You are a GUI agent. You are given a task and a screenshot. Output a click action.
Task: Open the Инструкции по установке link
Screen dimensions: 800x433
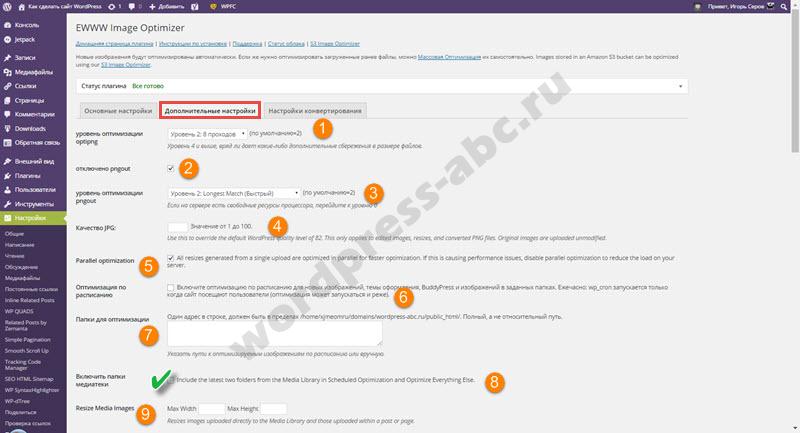pyautogui.click(x=193, y=44)
